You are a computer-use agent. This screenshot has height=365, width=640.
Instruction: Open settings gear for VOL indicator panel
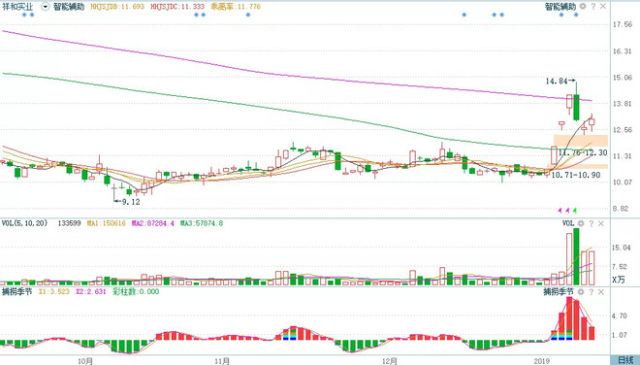(581, 223)
